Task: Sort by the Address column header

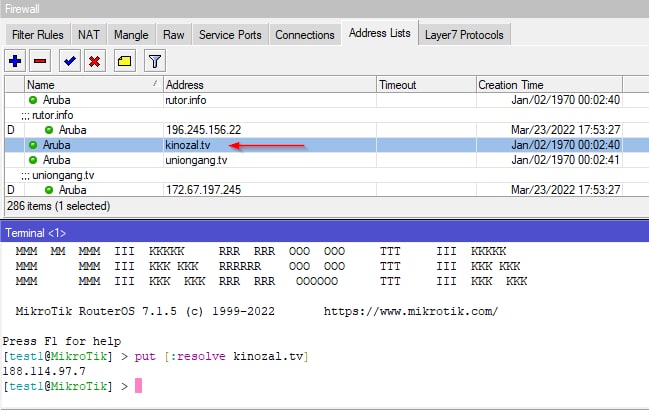Action: click(270, 85)
